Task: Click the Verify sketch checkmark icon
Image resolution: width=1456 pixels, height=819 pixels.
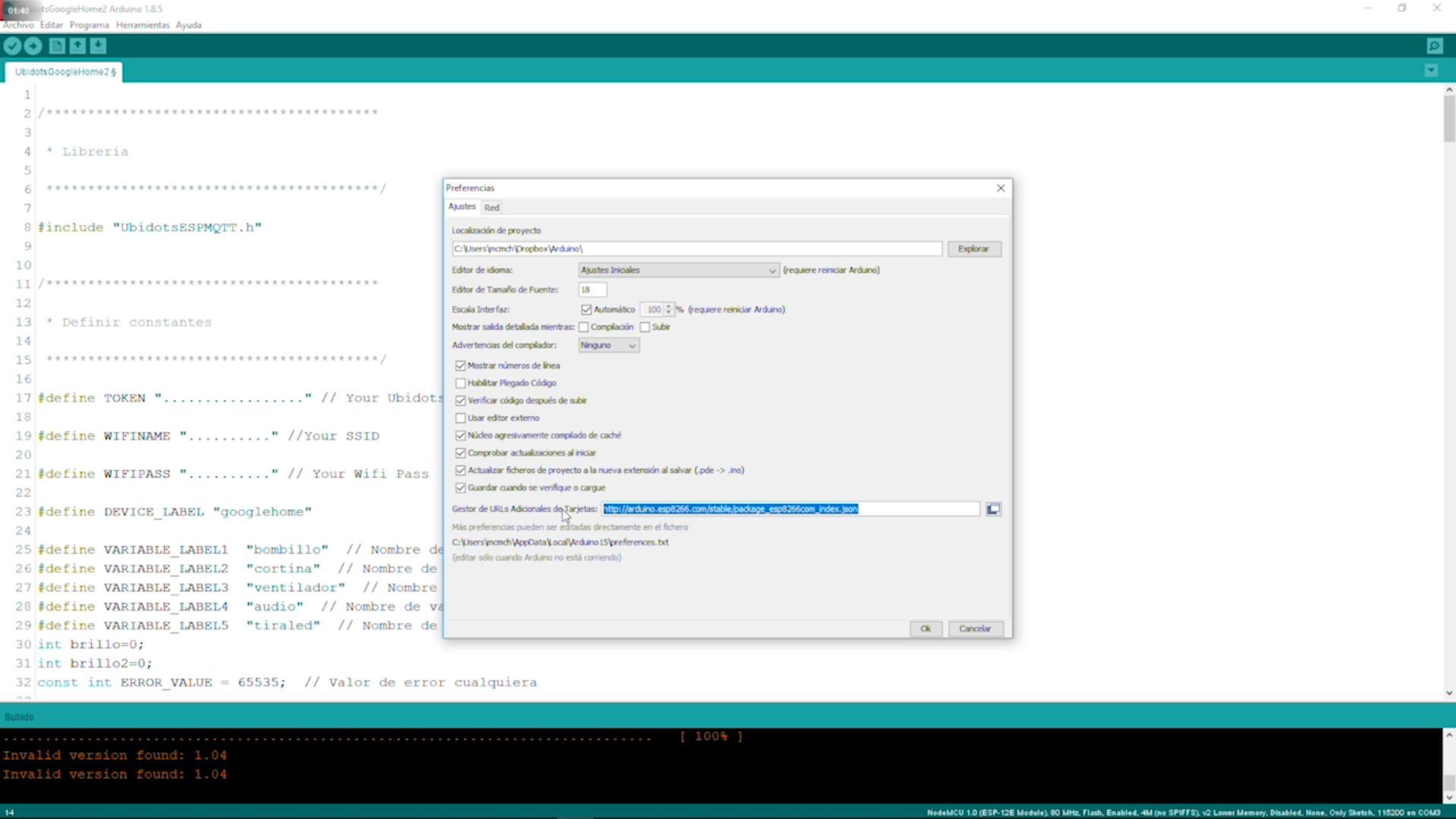Action: [12, 46]
